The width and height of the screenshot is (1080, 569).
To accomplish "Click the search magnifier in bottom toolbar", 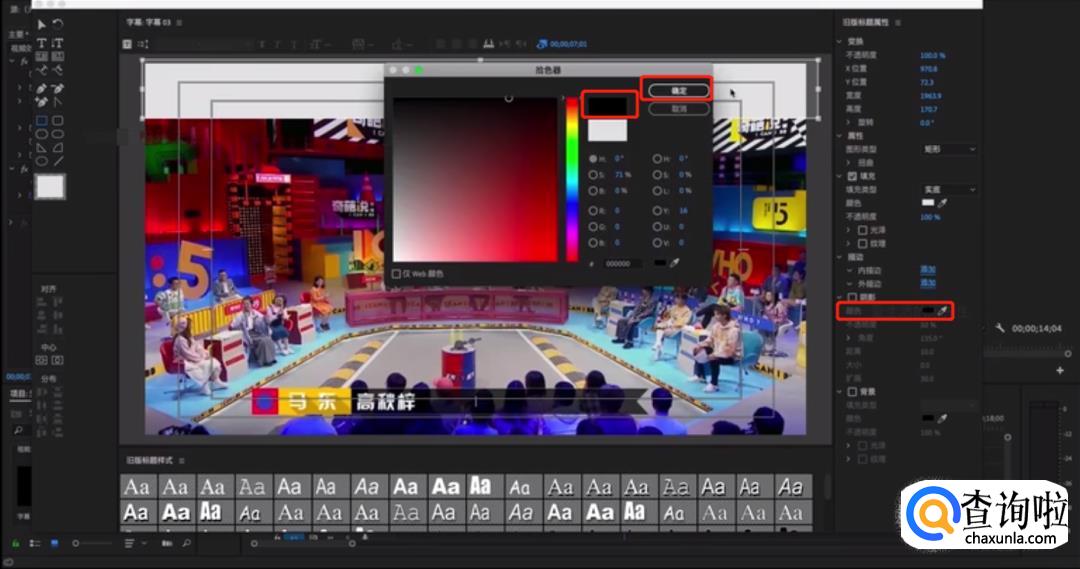I will coord(187,544).
